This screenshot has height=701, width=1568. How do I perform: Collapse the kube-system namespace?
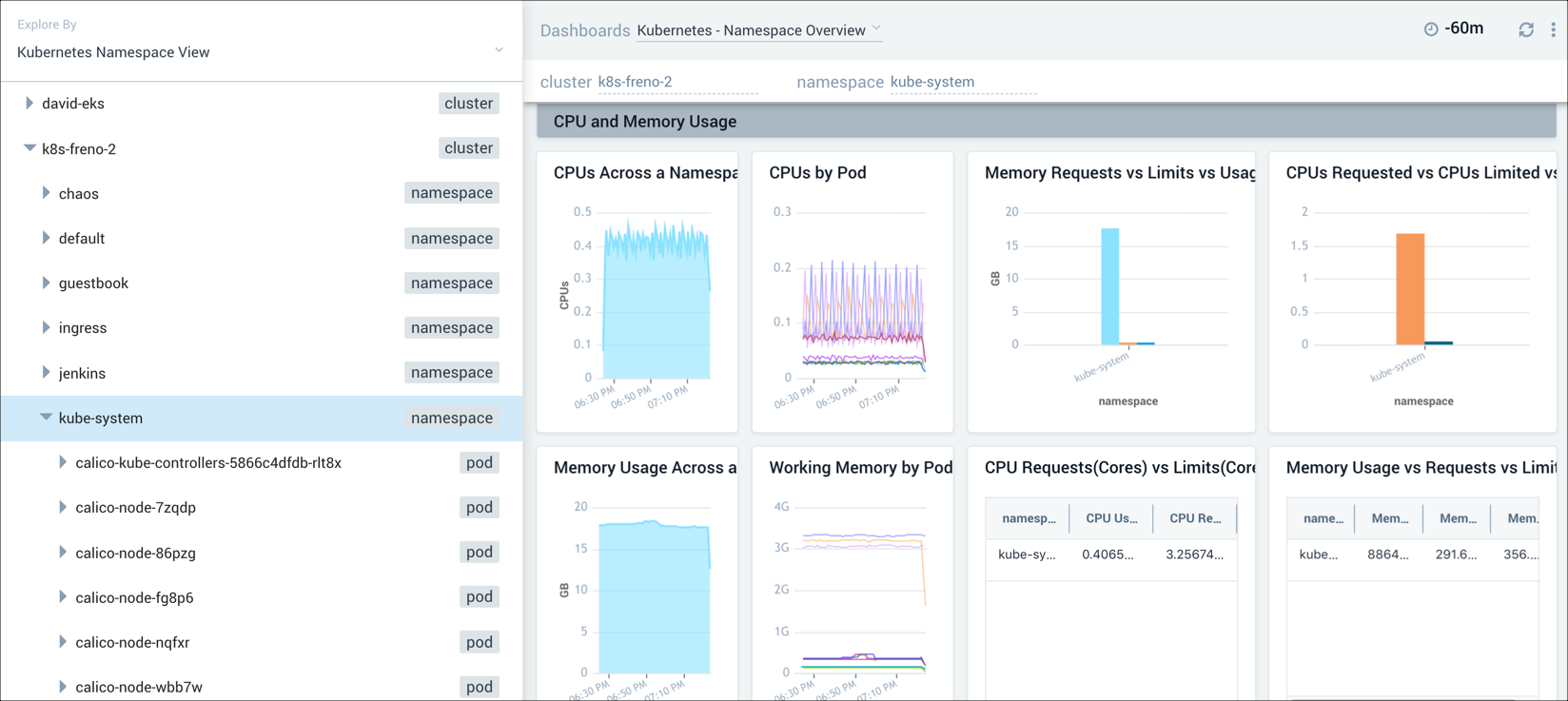click(x=46, y=418)
